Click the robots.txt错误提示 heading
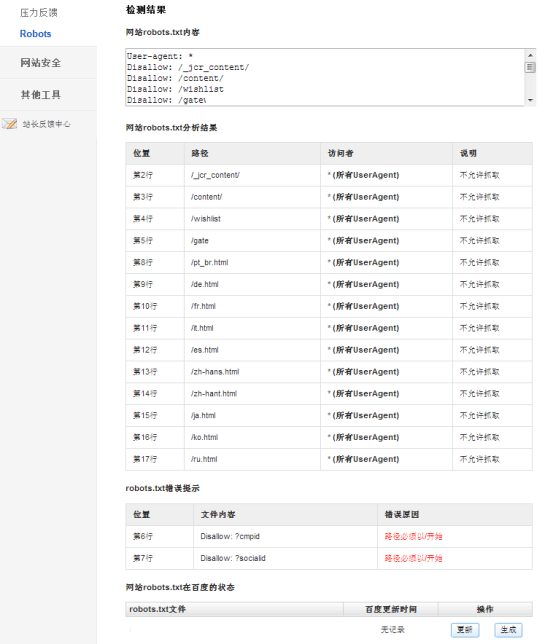The height and width of the screenshot is (644, 545). (x=163, y=488)
